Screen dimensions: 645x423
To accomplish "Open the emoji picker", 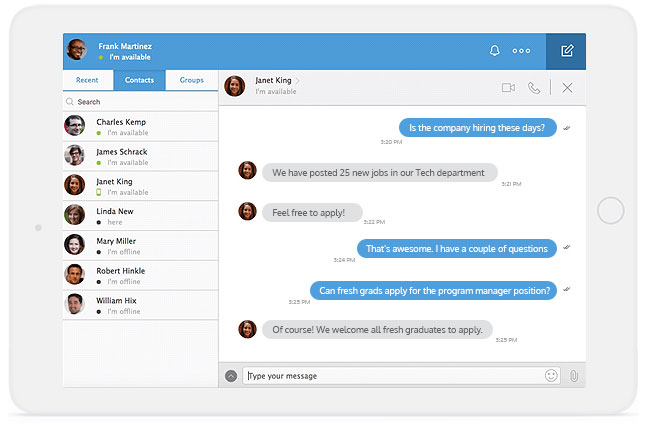I will (x=551, y=375).
